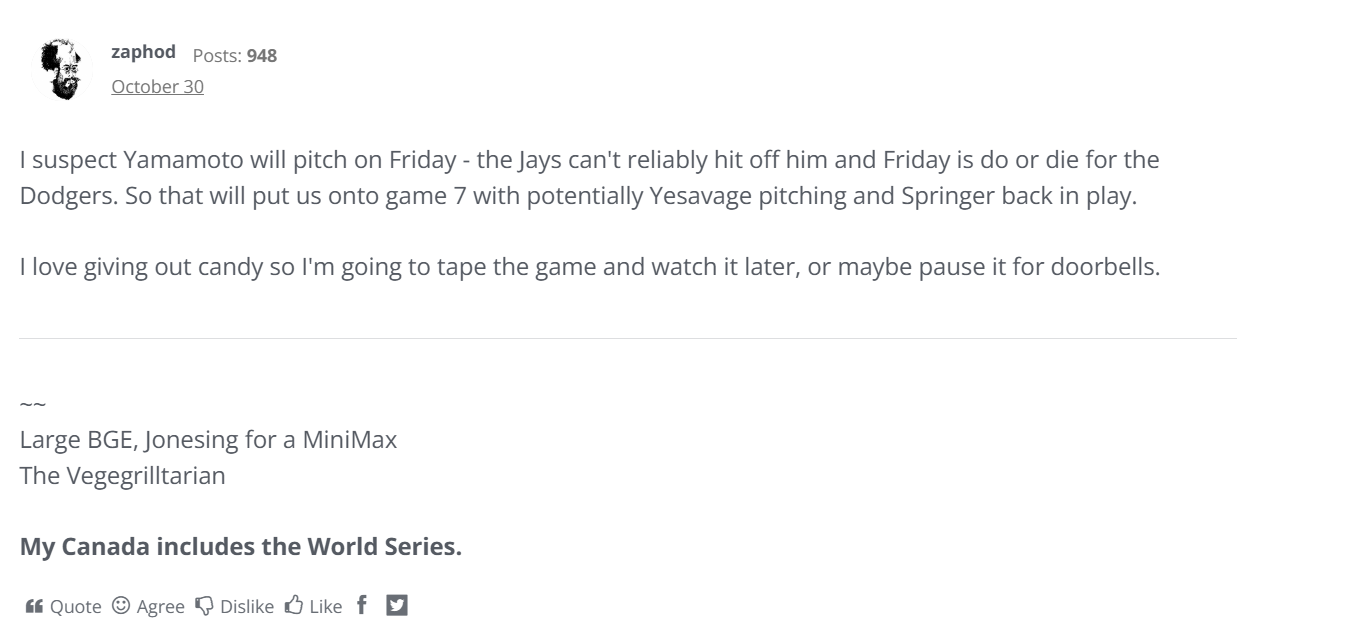Click the 948 post count number
Viewport: 1365px width, 619px height.
[261, 57]
